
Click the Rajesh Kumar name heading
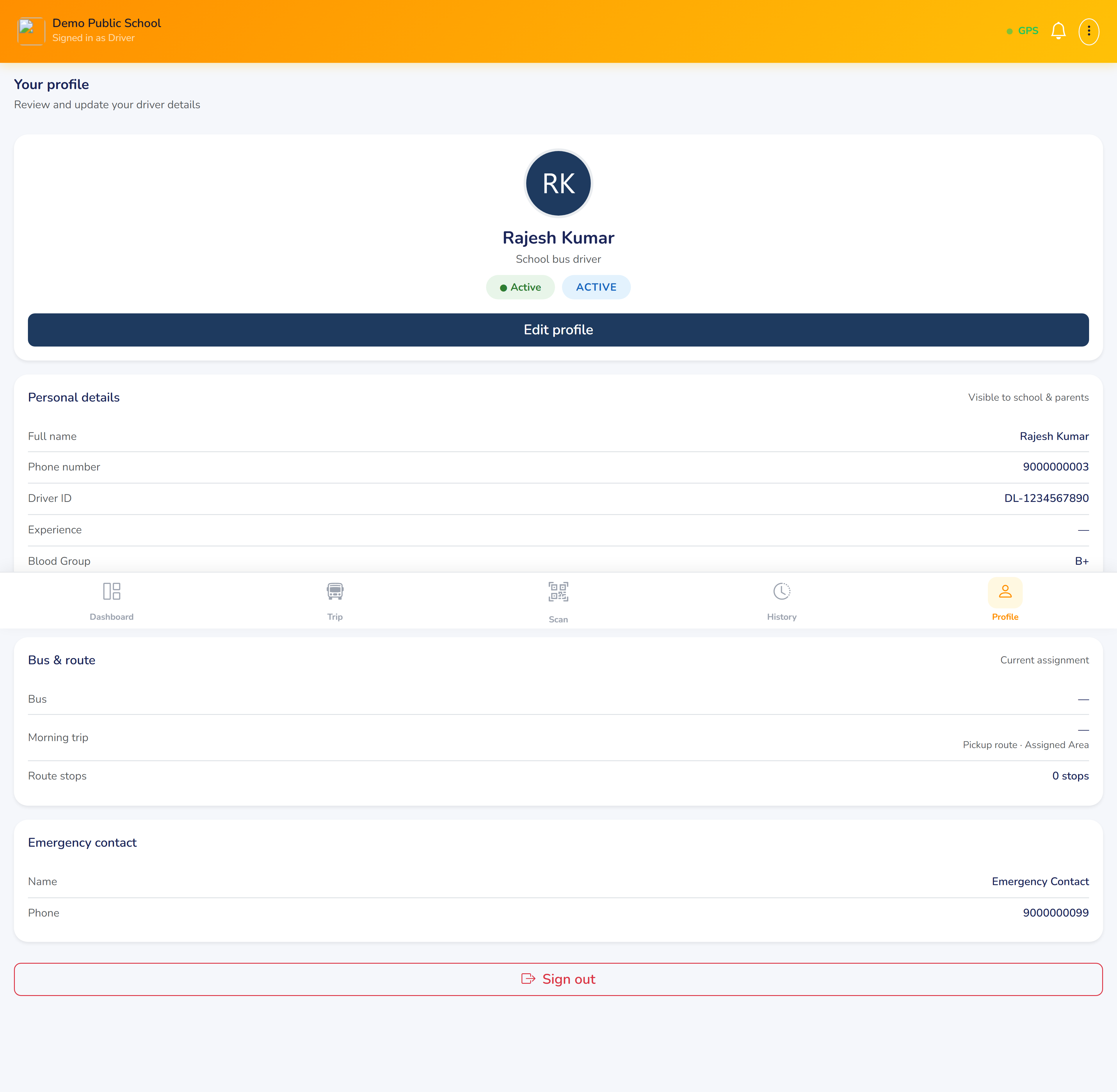(558, 237)
